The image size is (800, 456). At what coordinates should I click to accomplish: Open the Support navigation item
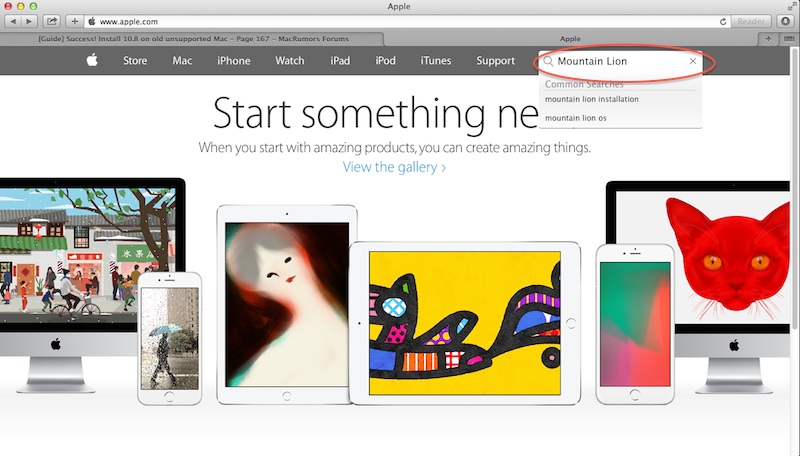click(x=495, y=61)
